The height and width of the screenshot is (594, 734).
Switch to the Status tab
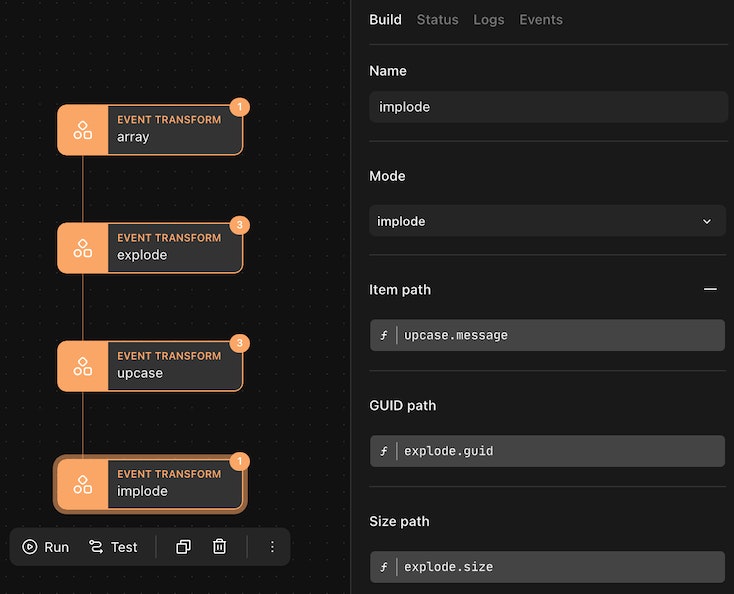click(x=437, y=20)
